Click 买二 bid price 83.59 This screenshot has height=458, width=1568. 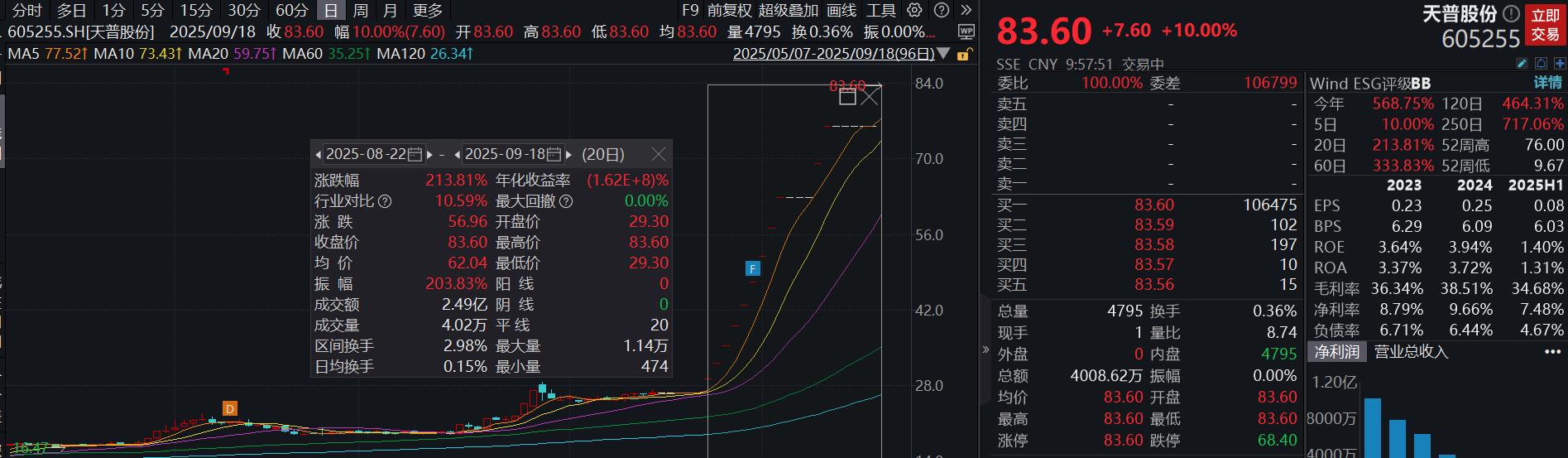tap(1154, 224)
